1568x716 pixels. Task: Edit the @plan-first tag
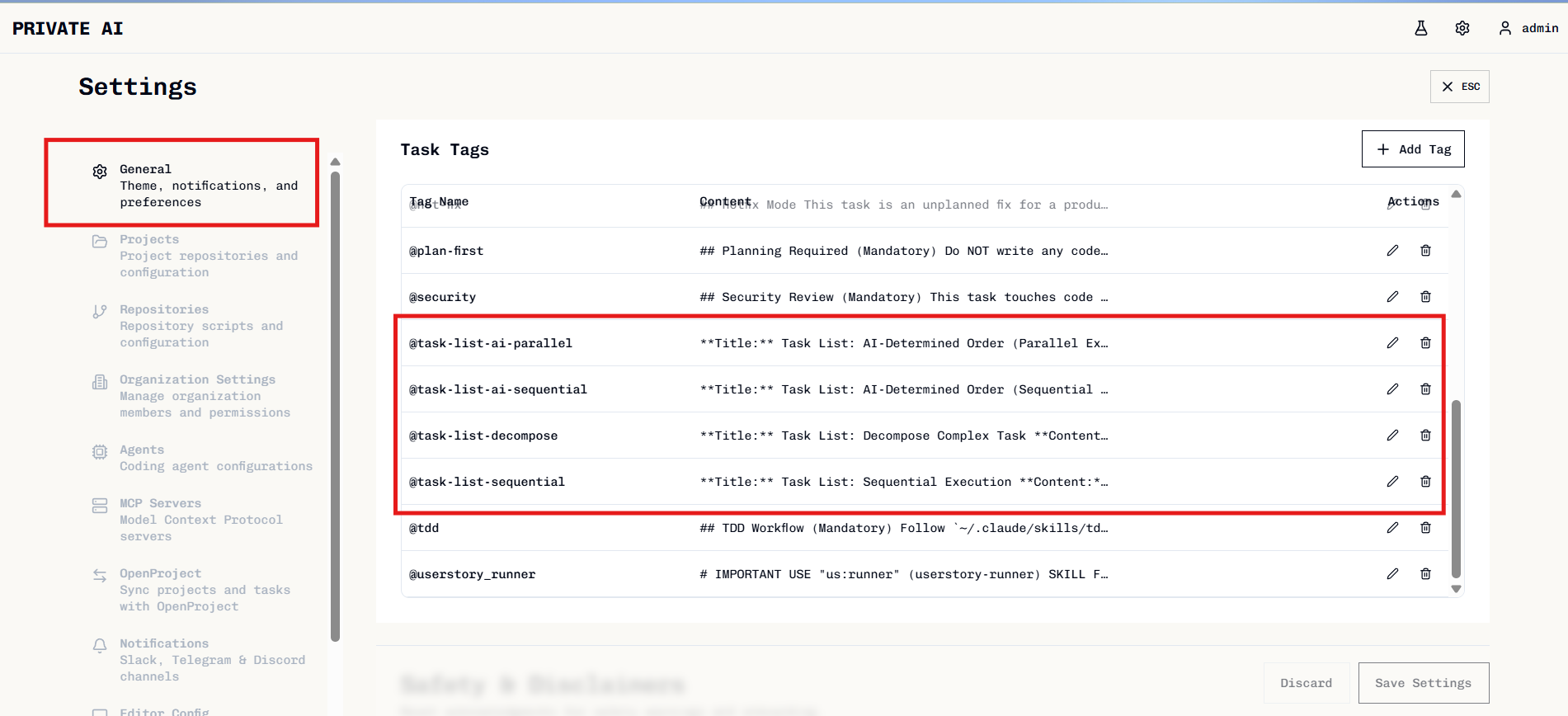[x=1392, y=251]
